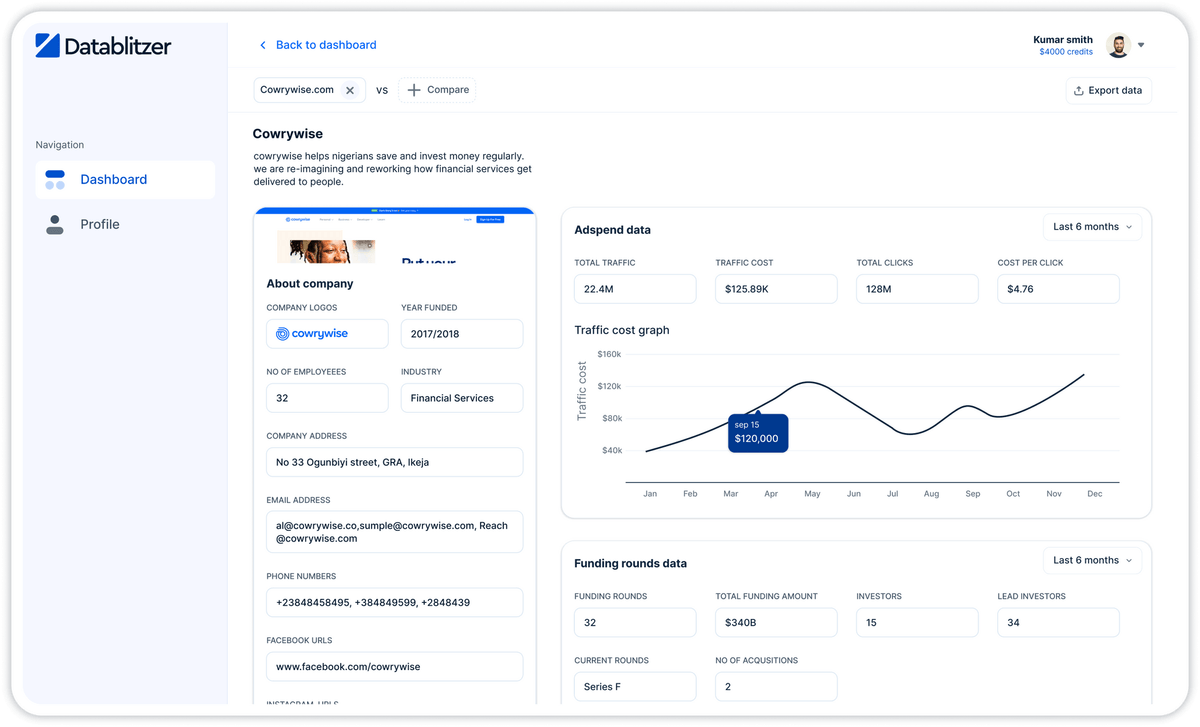Expand Funding rounds Last 6 months dropdown

(1092, 560)
